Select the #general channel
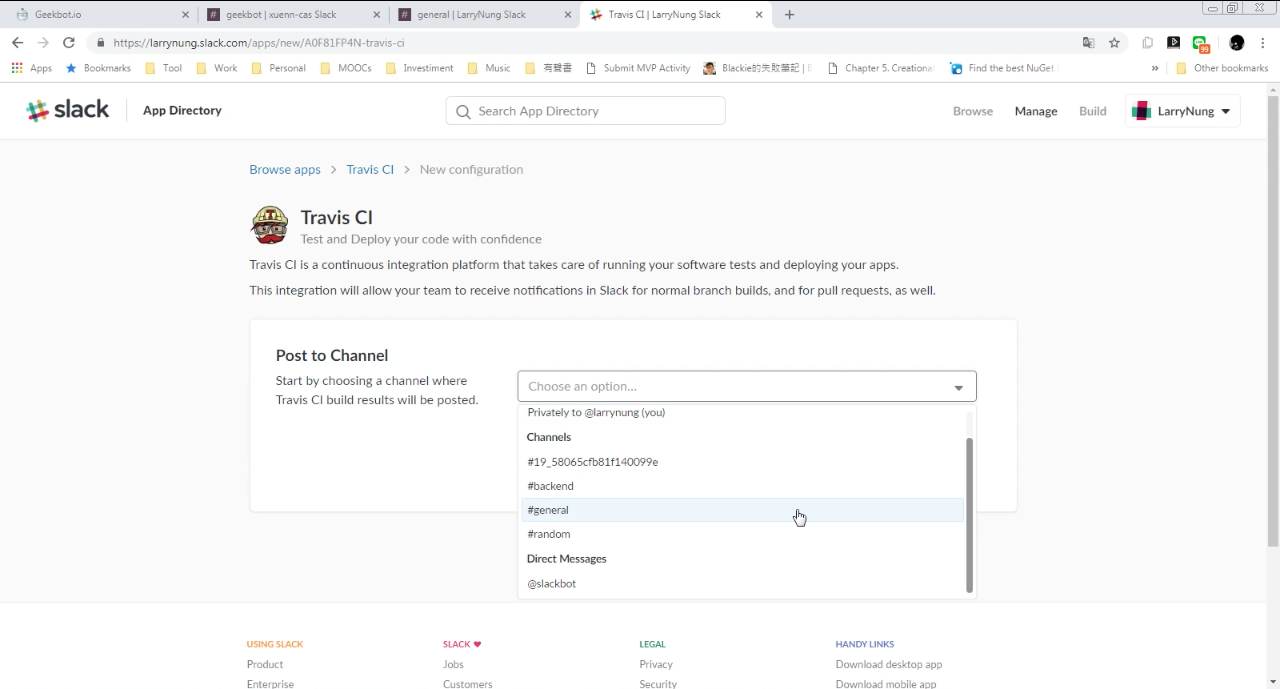 click(742, 510)
